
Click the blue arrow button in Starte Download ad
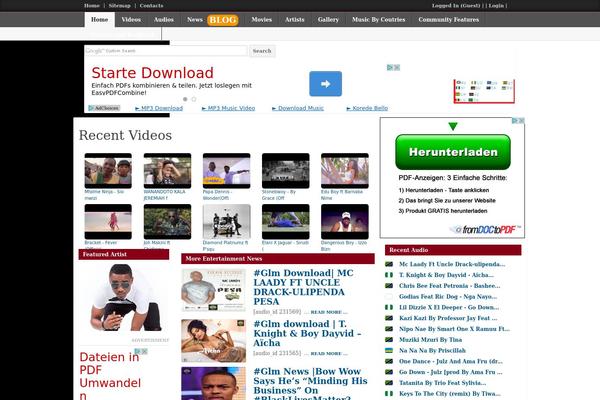tap(325, 84)
